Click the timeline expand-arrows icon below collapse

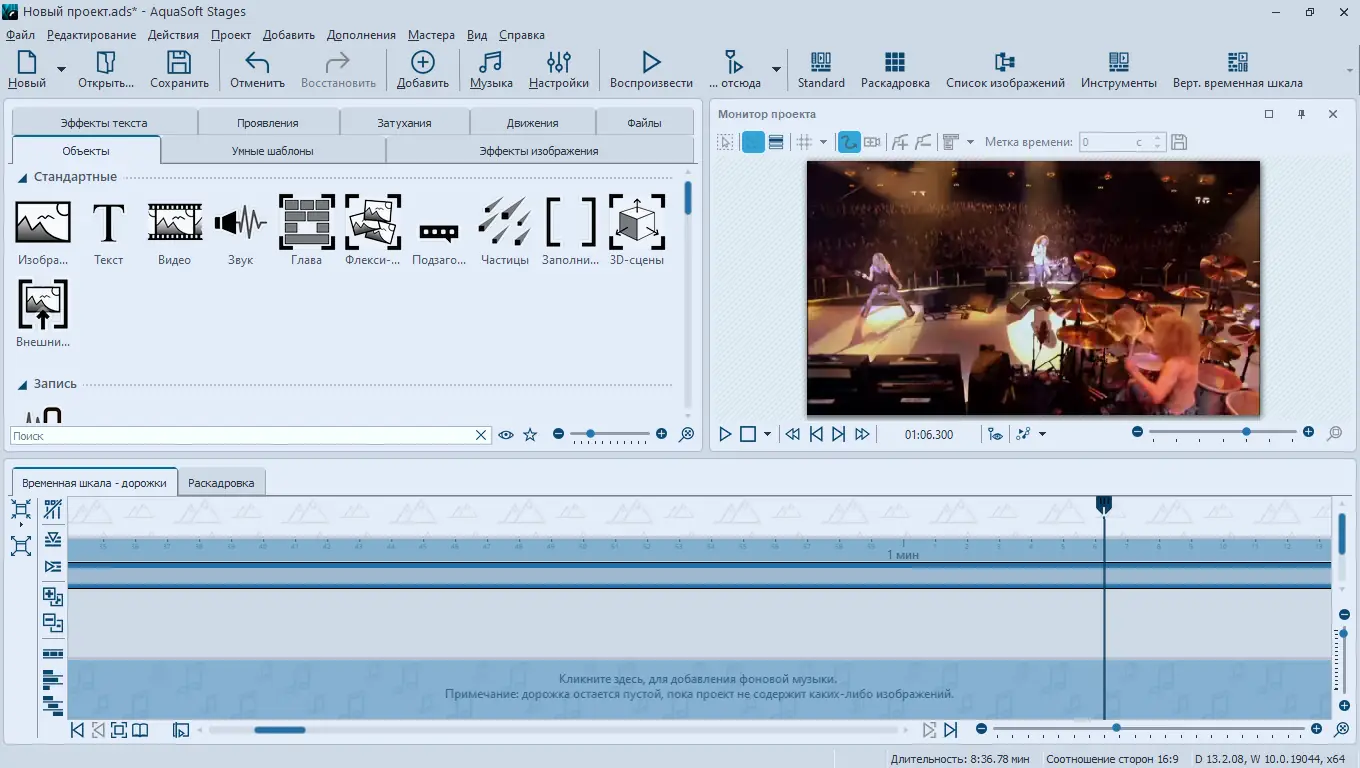click(21, 545)
